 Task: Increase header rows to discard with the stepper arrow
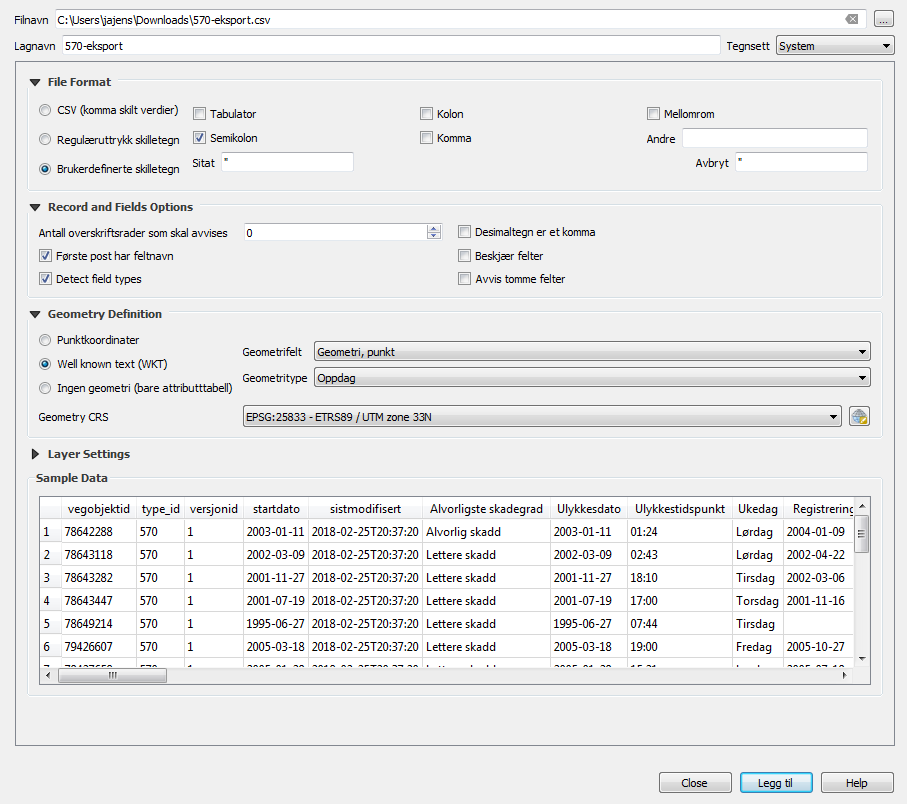point(433,228)
